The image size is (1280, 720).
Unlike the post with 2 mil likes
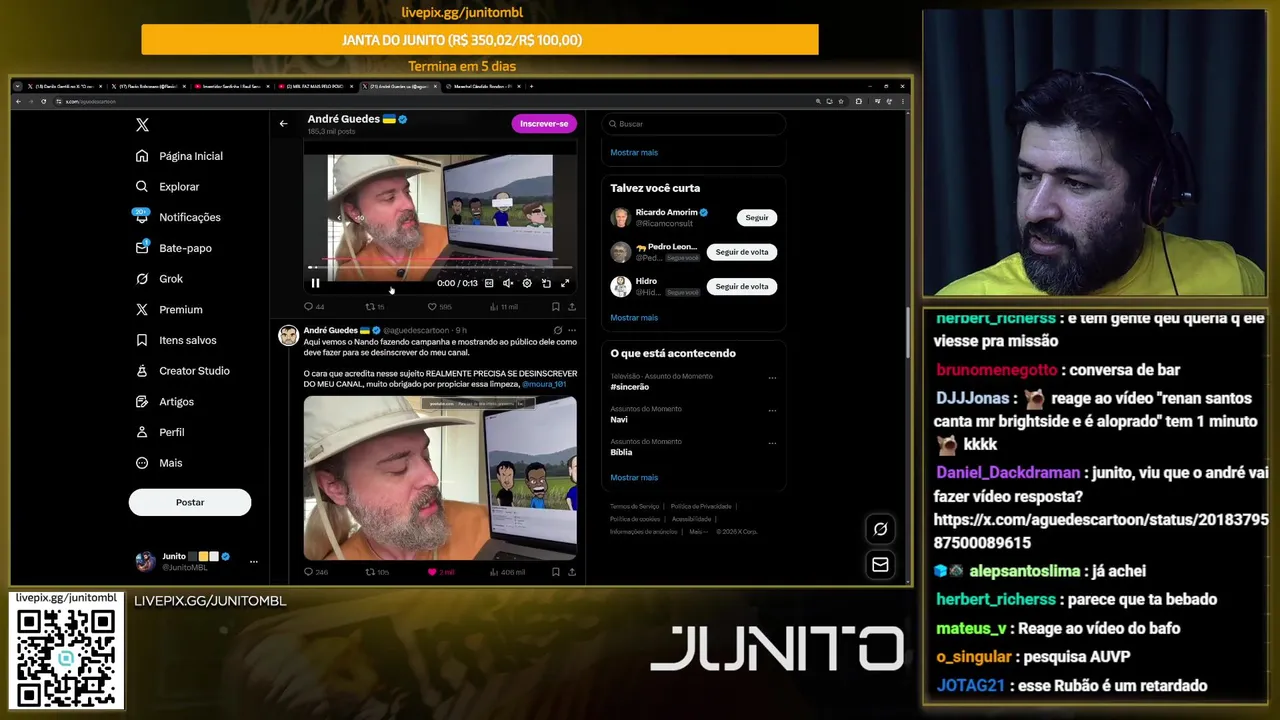441,572
